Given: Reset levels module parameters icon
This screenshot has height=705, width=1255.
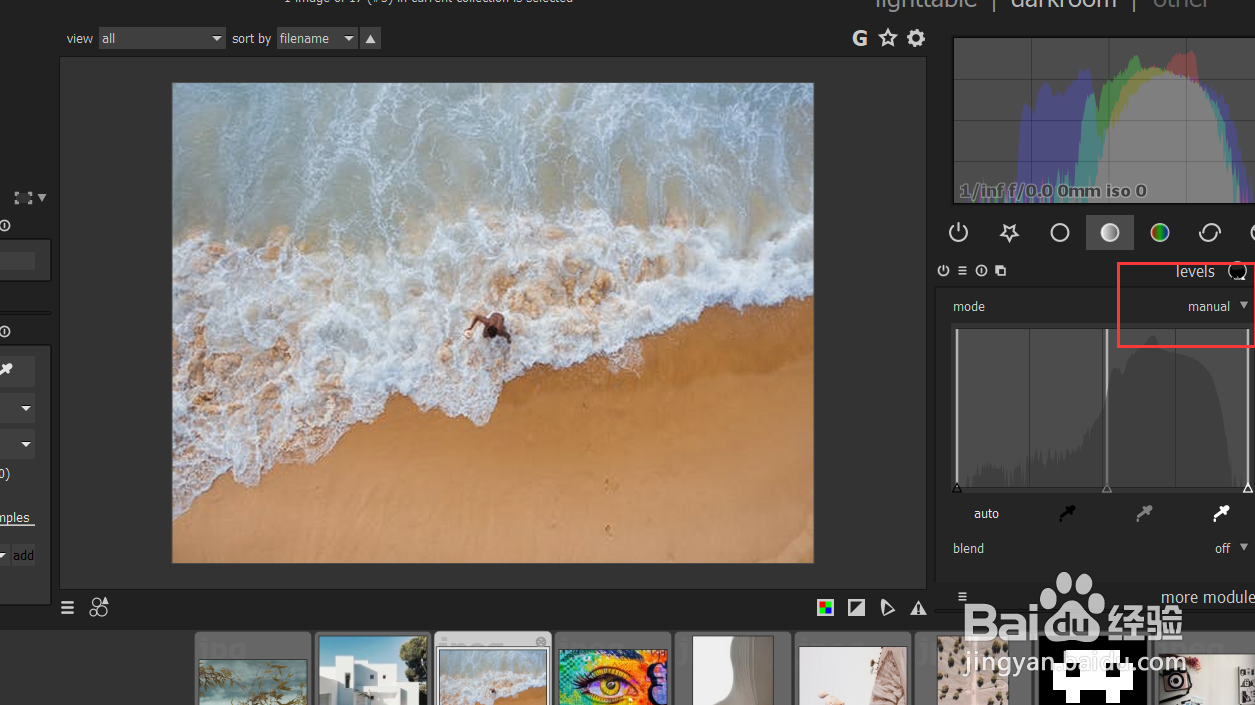Looking at the screenshot, I should click(981, 271).
